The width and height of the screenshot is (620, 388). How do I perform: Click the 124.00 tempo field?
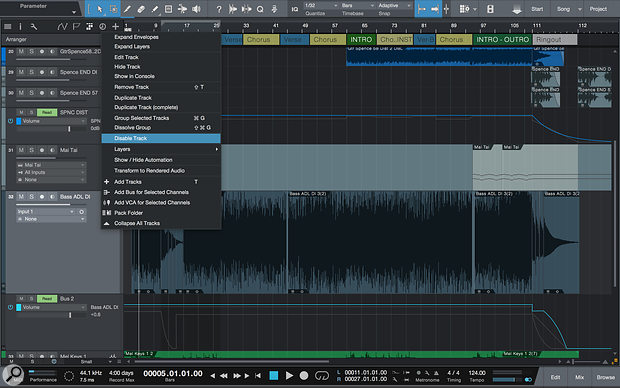tap(476, 373)
